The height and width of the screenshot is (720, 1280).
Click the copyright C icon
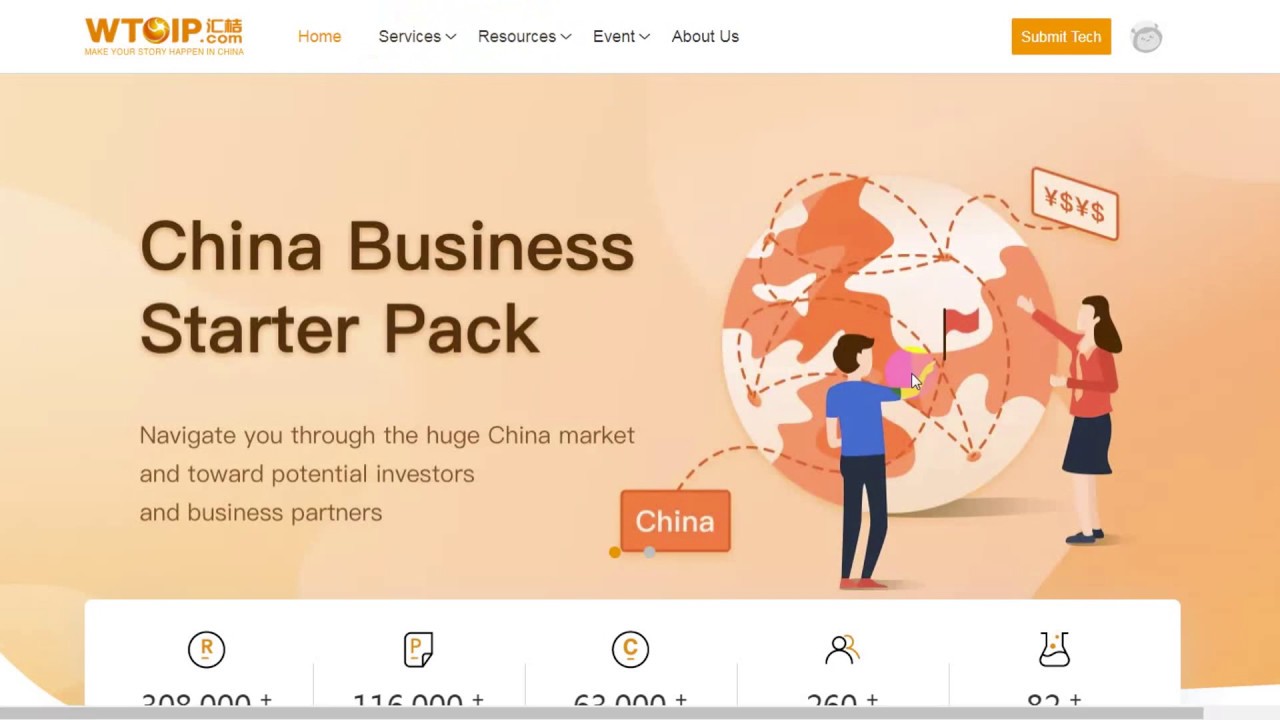(630, 649)
